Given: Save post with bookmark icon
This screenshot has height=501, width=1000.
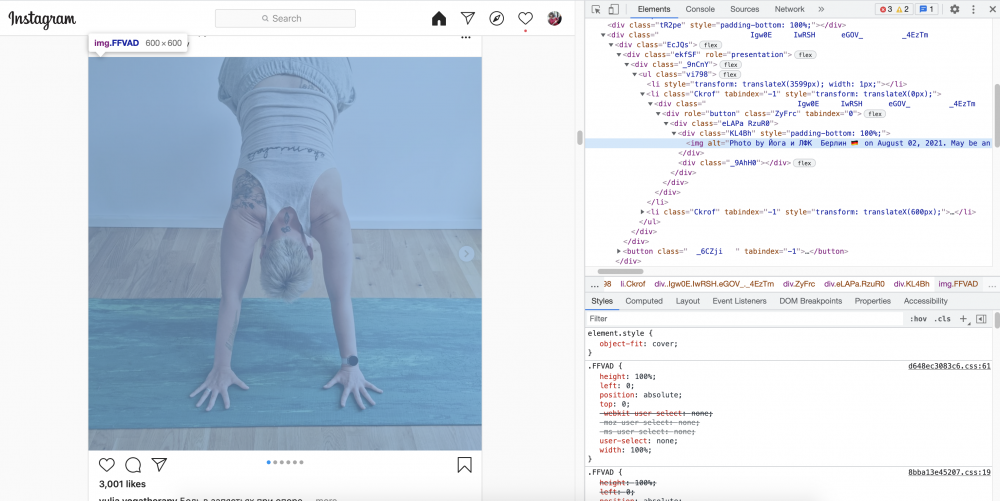Looking at the screenshot, I should [x=464, y=465].
